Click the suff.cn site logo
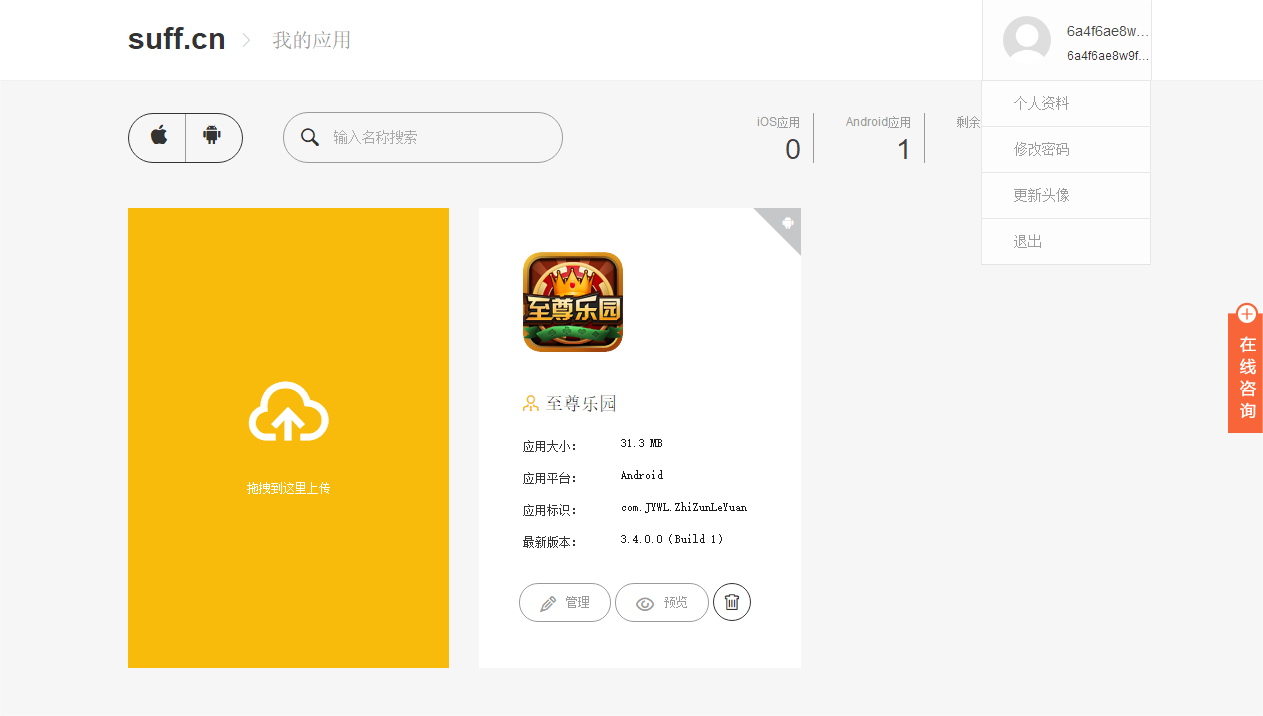This screenshot has width=1263, height=716. pos(176,40)
